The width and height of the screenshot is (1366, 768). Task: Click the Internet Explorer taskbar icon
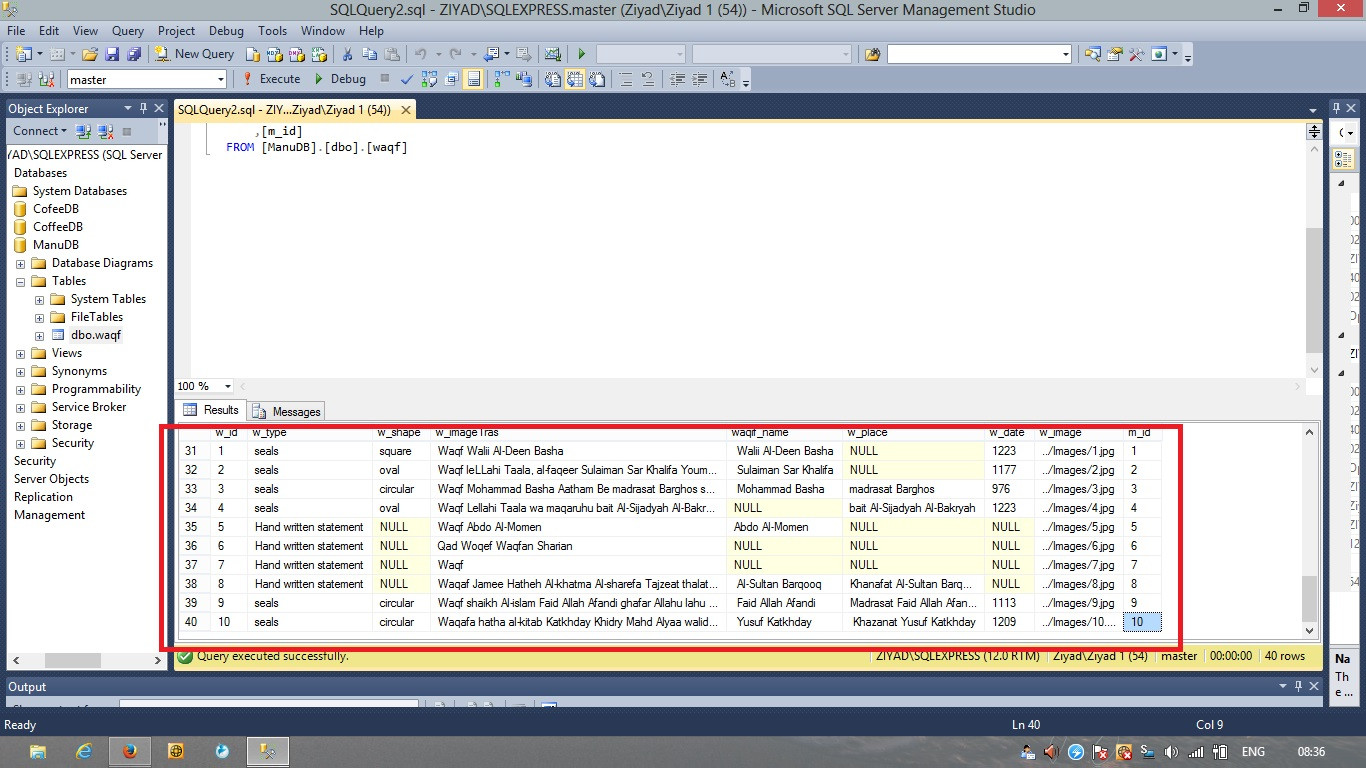click(84, 751)
